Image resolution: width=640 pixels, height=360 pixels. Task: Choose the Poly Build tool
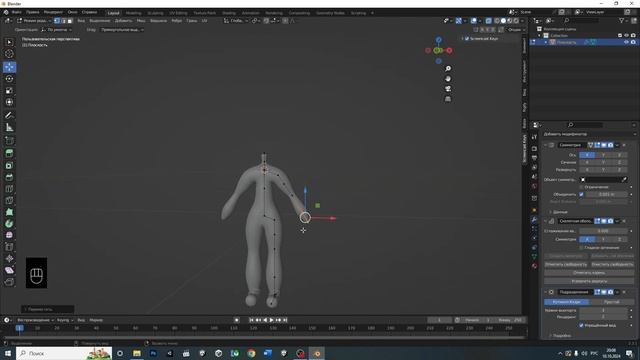[9, 212]
